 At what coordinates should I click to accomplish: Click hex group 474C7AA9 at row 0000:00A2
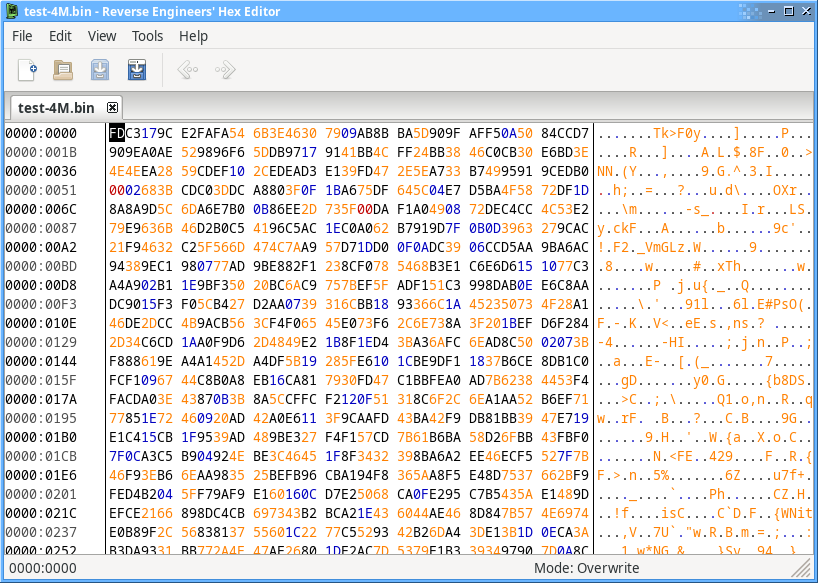(x=285, y=248)
